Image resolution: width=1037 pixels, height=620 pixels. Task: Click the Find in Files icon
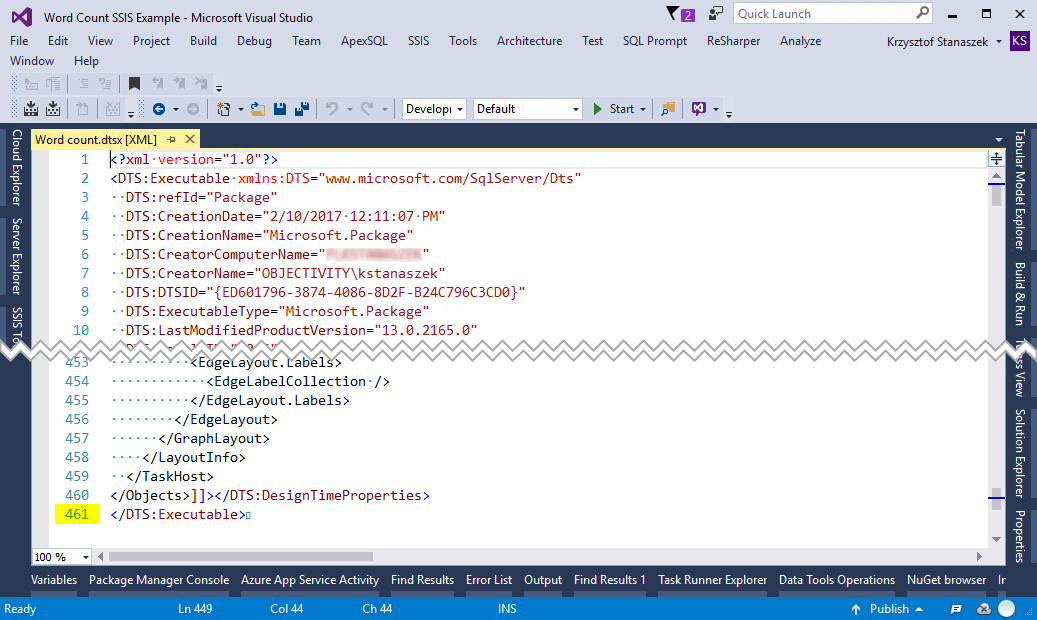pos(668,109)
